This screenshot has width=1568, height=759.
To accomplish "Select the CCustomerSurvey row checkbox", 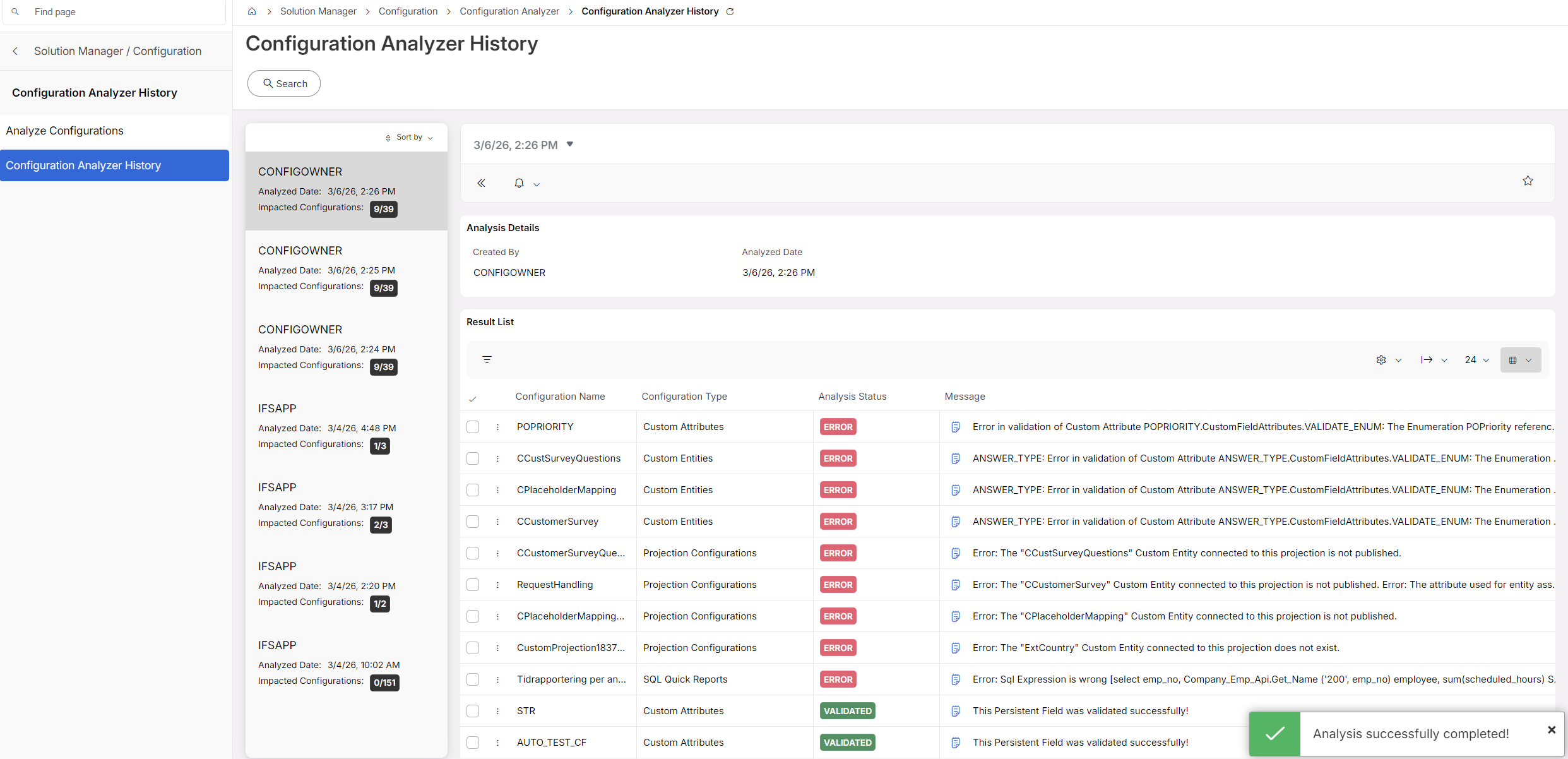I will (473, 522).
